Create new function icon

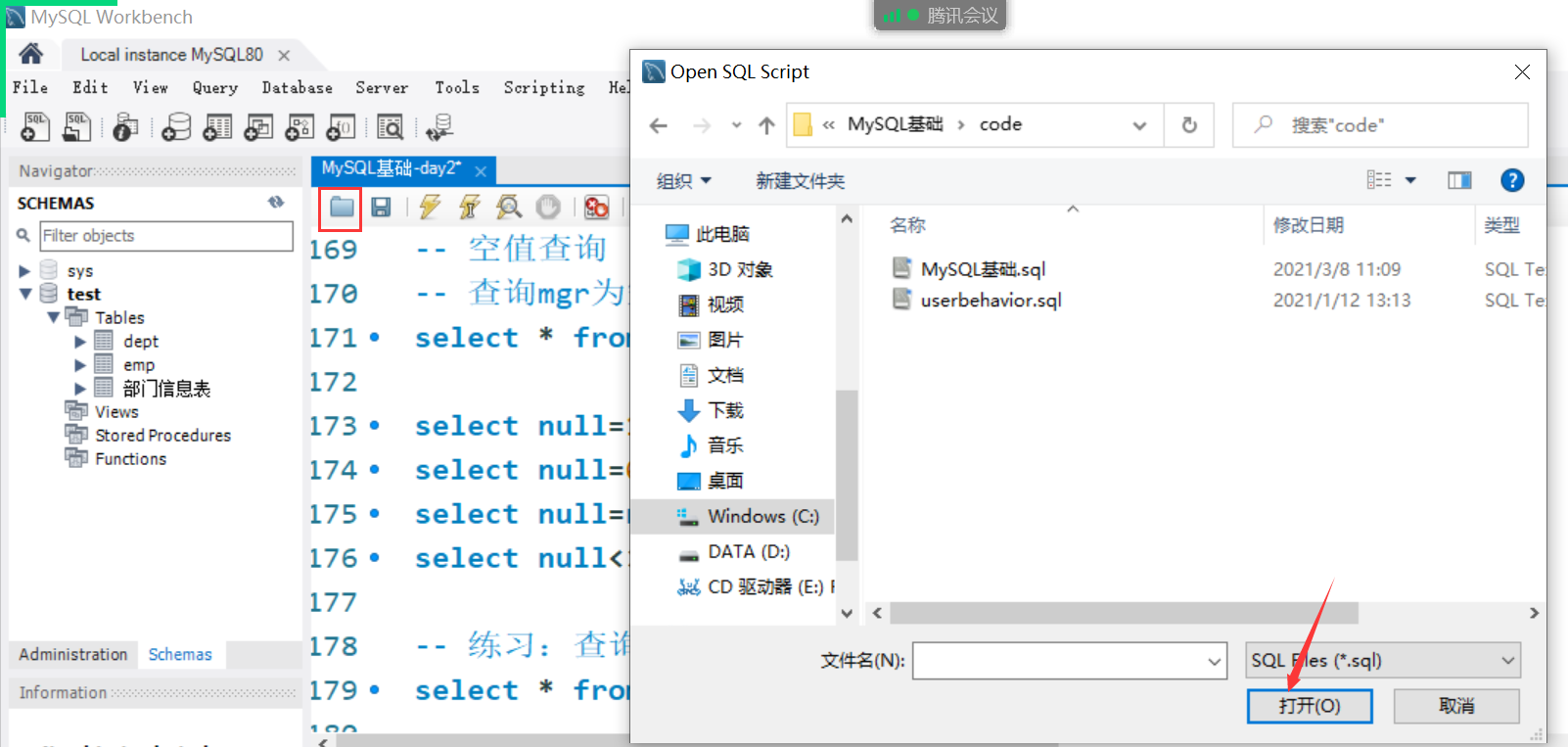(x=341, y=126)
